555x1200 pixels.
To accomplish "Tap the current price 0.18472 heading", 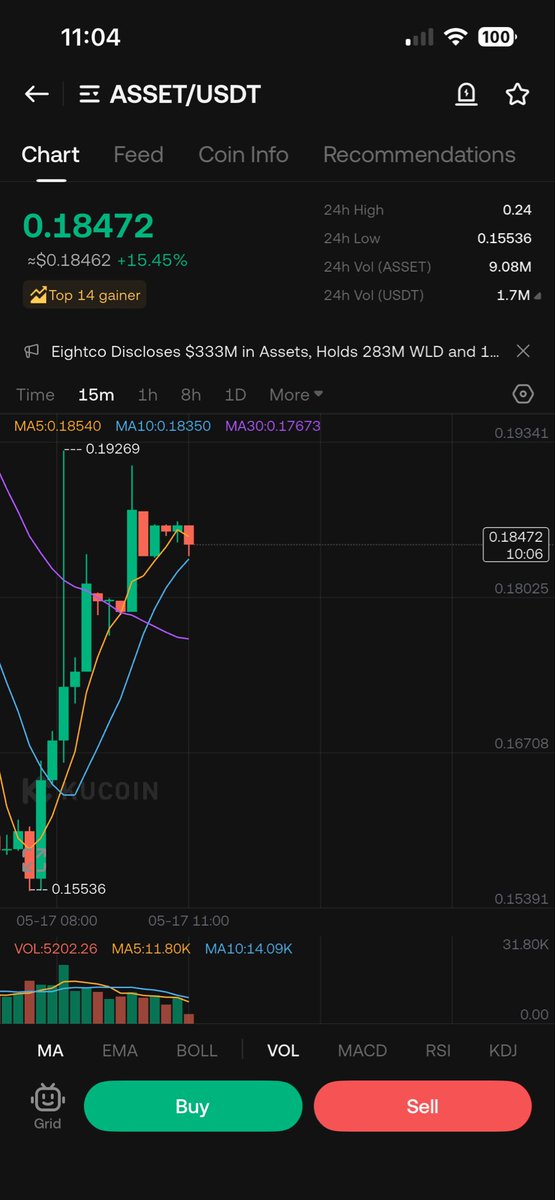I will pyautogui.click(x=88, y=226).
